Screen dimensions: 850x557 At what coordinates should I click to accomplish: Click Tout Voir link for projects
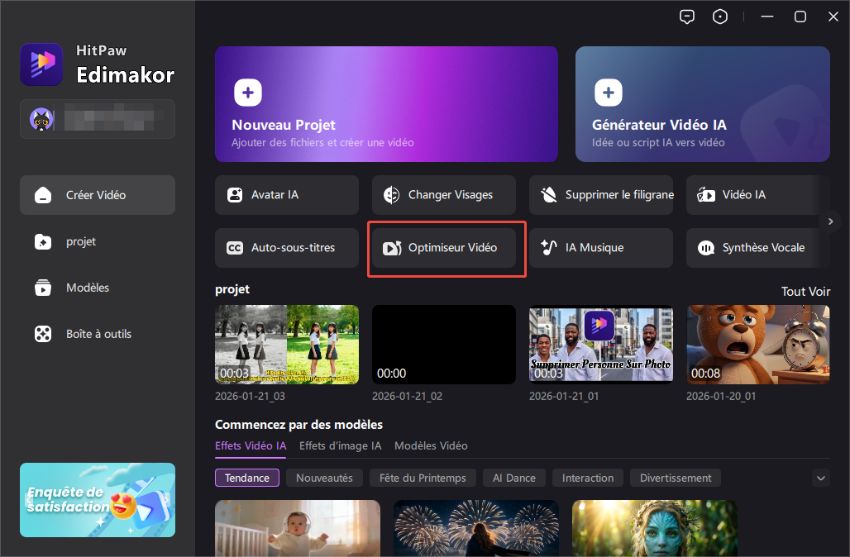(x=806, y=292)
